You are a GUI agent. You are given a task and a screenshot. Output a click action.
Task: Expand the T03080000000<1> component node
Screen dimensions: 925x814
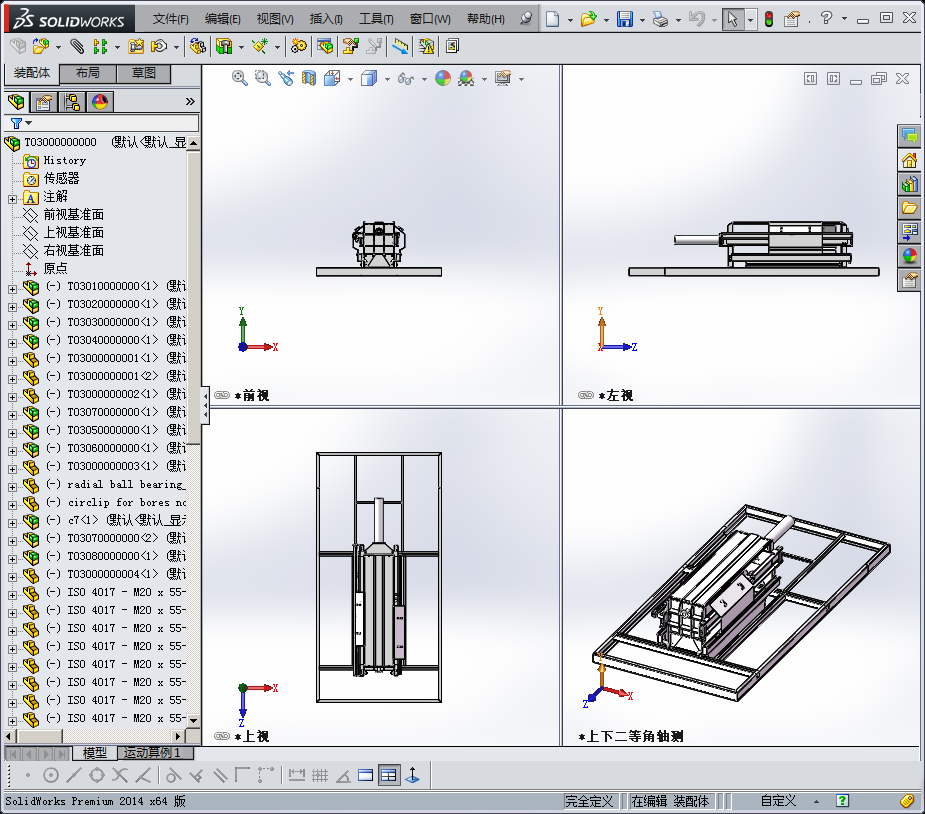pos(12,559)
